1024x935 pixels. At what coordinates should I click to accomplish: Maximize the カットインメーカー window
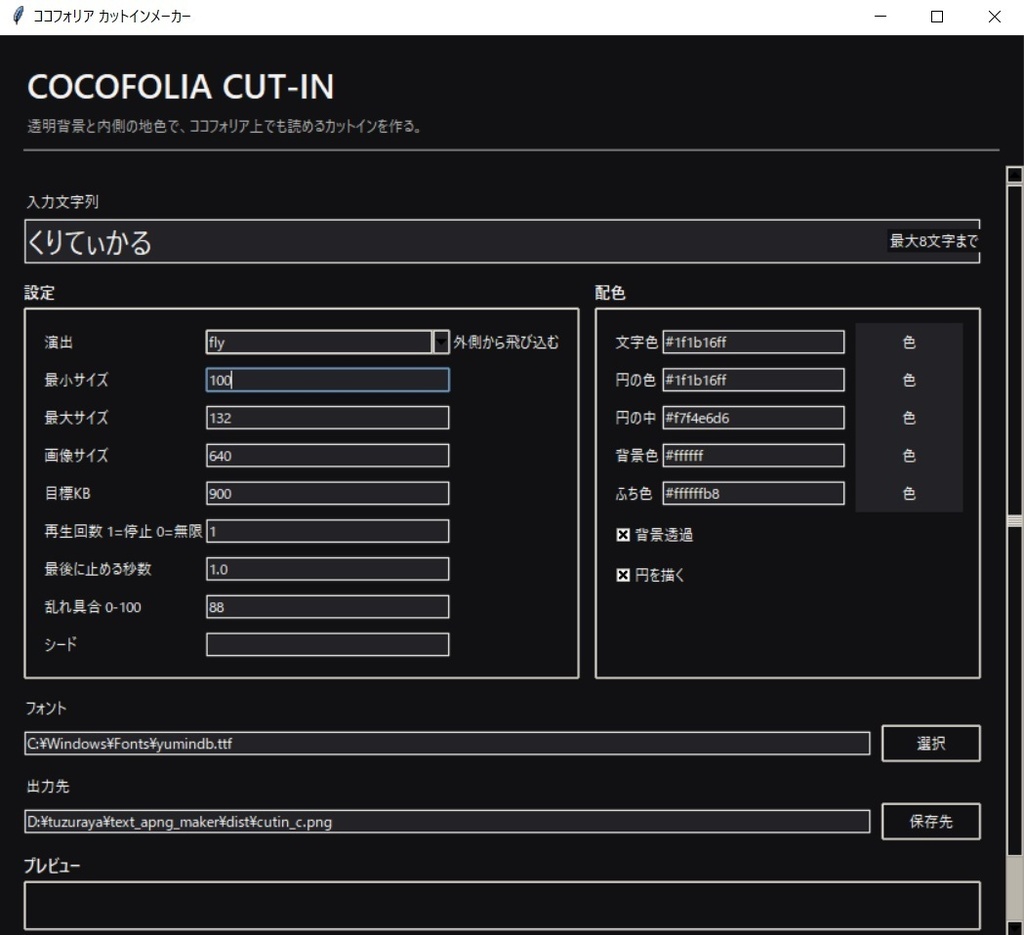936,16
